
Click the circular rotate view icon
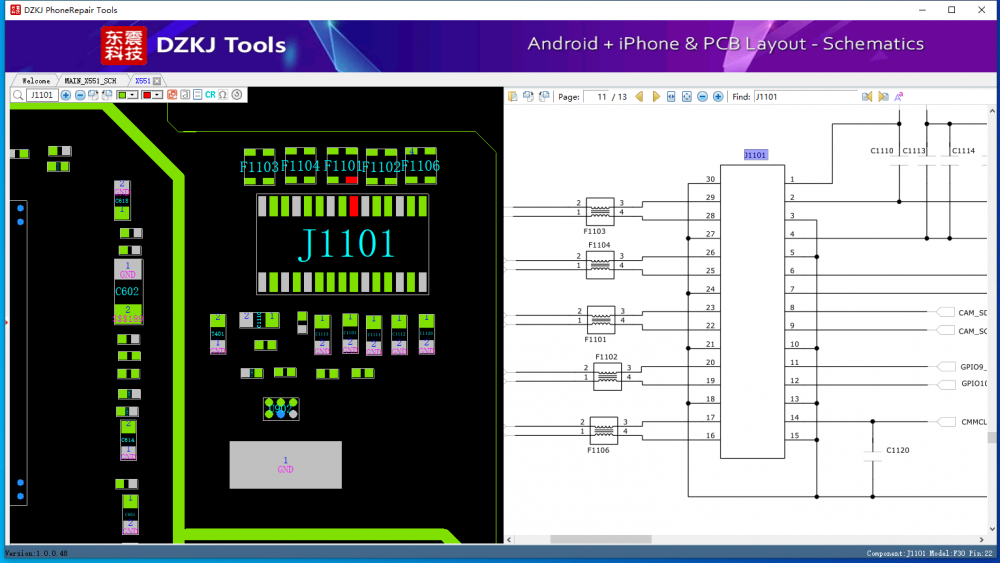click(237, 95)
